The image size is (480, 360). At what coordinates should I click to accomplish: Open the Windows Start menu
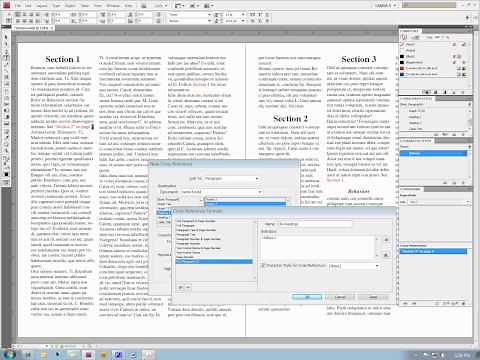click(9, 354)
